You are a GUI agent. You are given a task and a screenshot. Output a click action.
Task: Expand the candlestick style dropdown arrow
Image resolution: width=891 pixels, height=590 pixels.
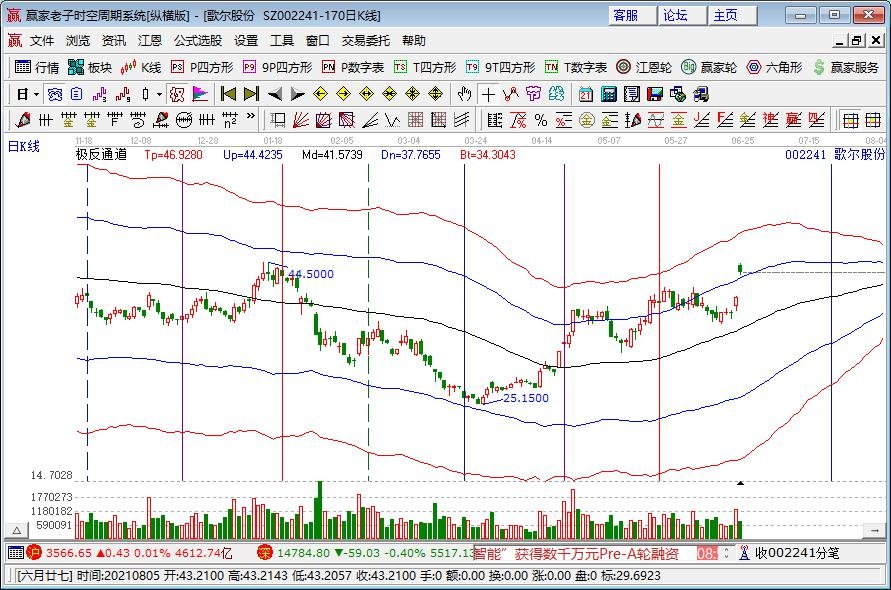pos(160,94)
